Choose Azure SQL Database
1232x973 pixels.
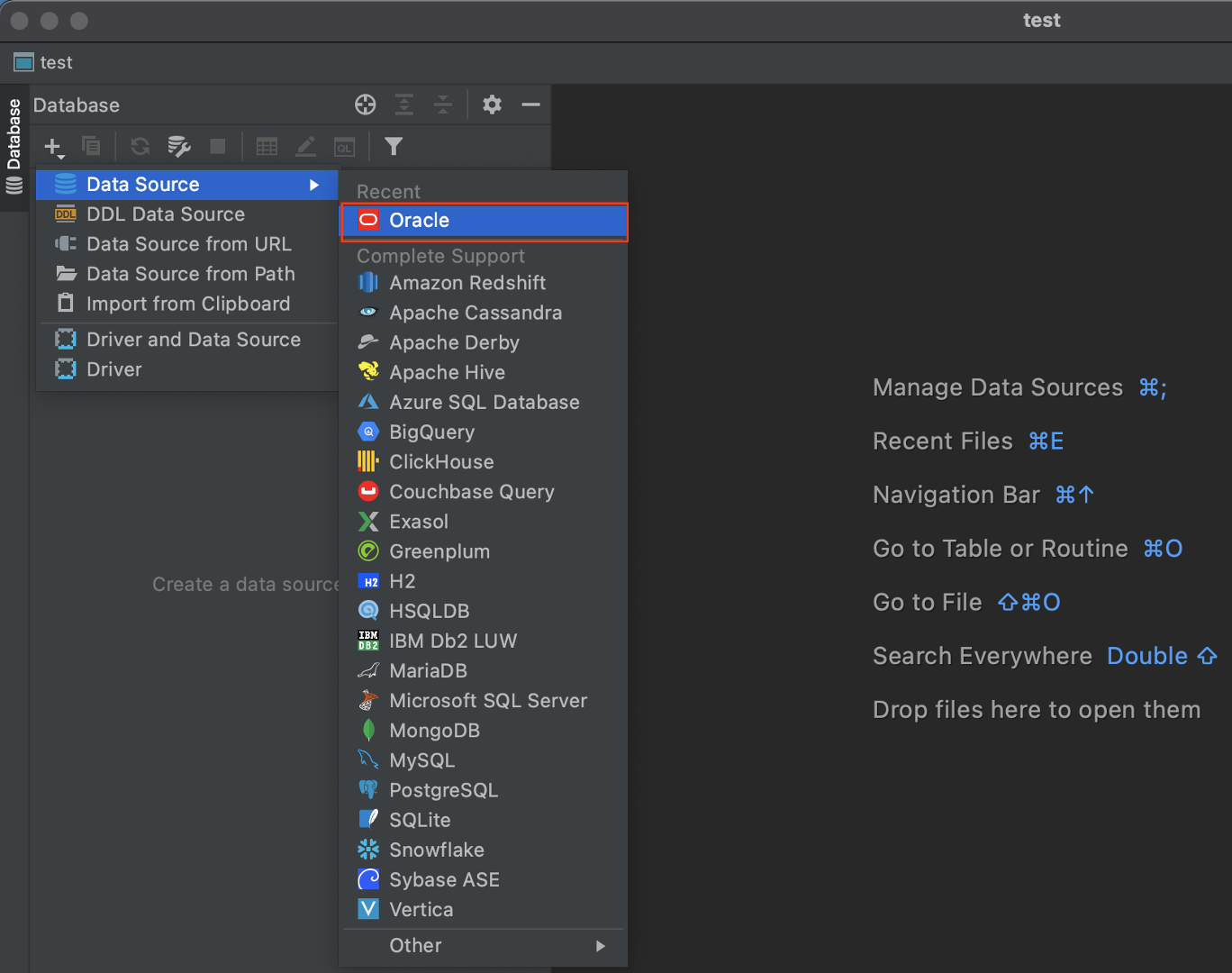484,402
